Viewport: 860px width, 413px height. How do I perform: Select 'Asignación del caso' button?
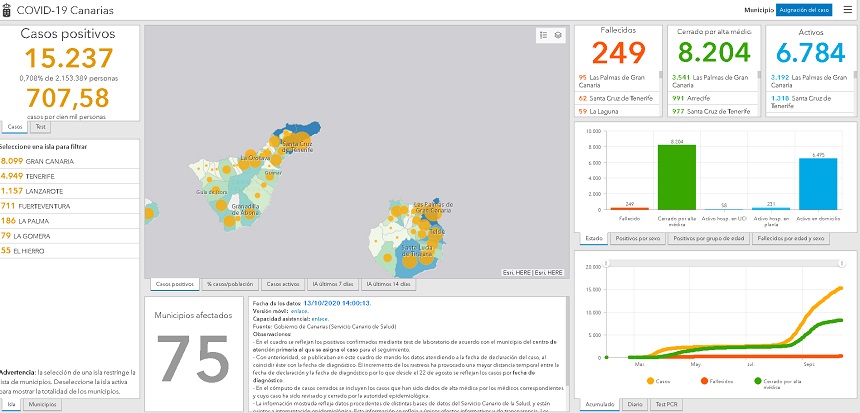click(803, 9)
